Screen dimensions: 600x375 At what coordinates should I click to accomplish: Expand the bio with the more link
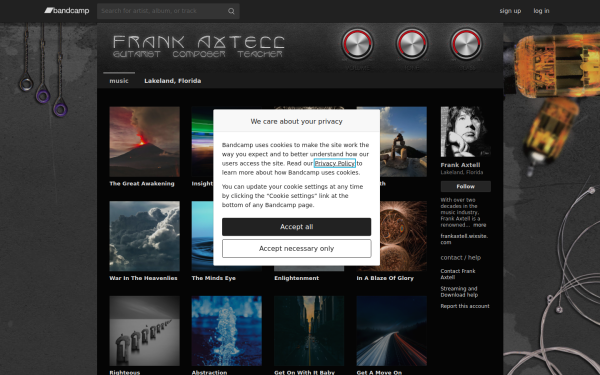tap(479, 225)
